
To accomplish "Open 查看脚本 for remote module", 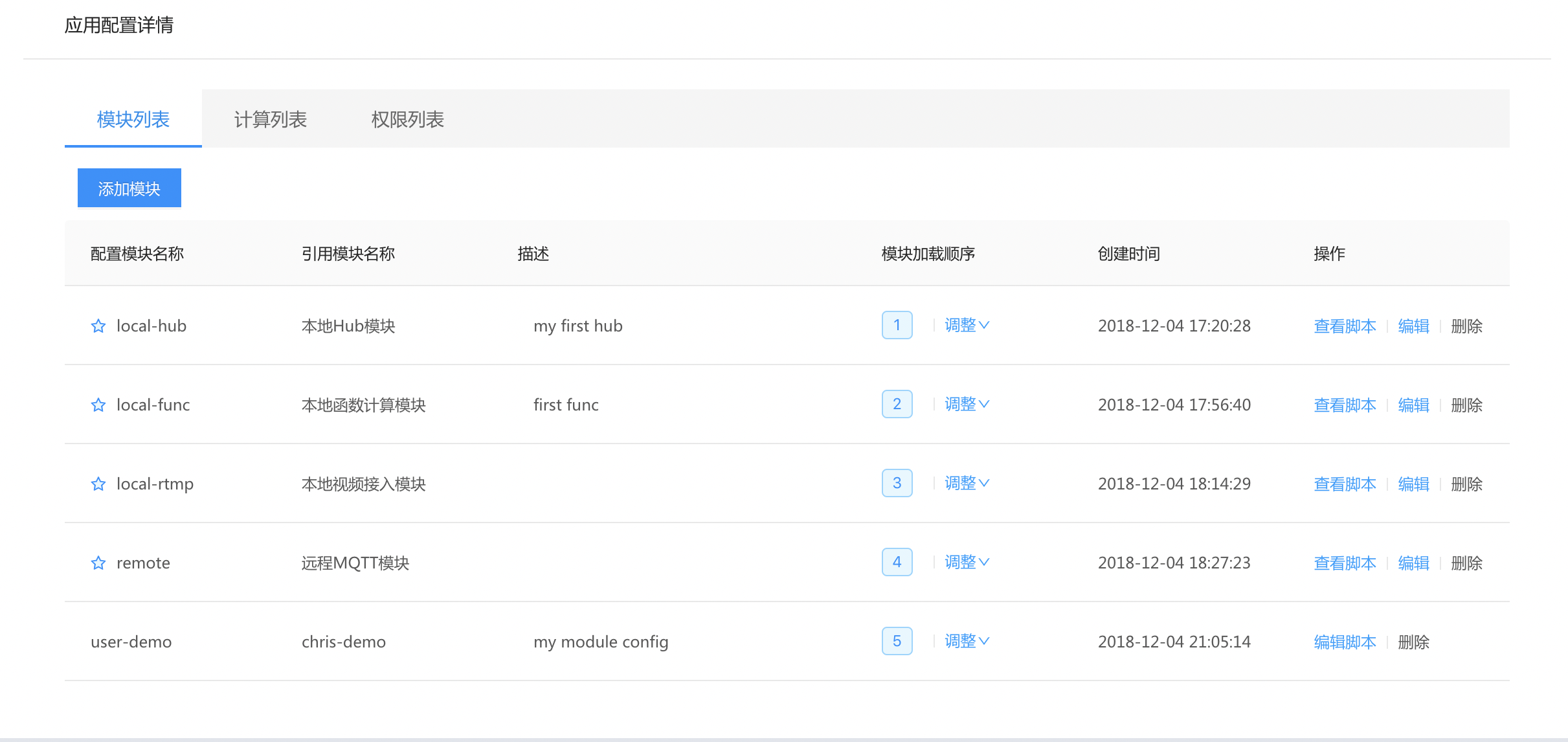I will 1345,563.
